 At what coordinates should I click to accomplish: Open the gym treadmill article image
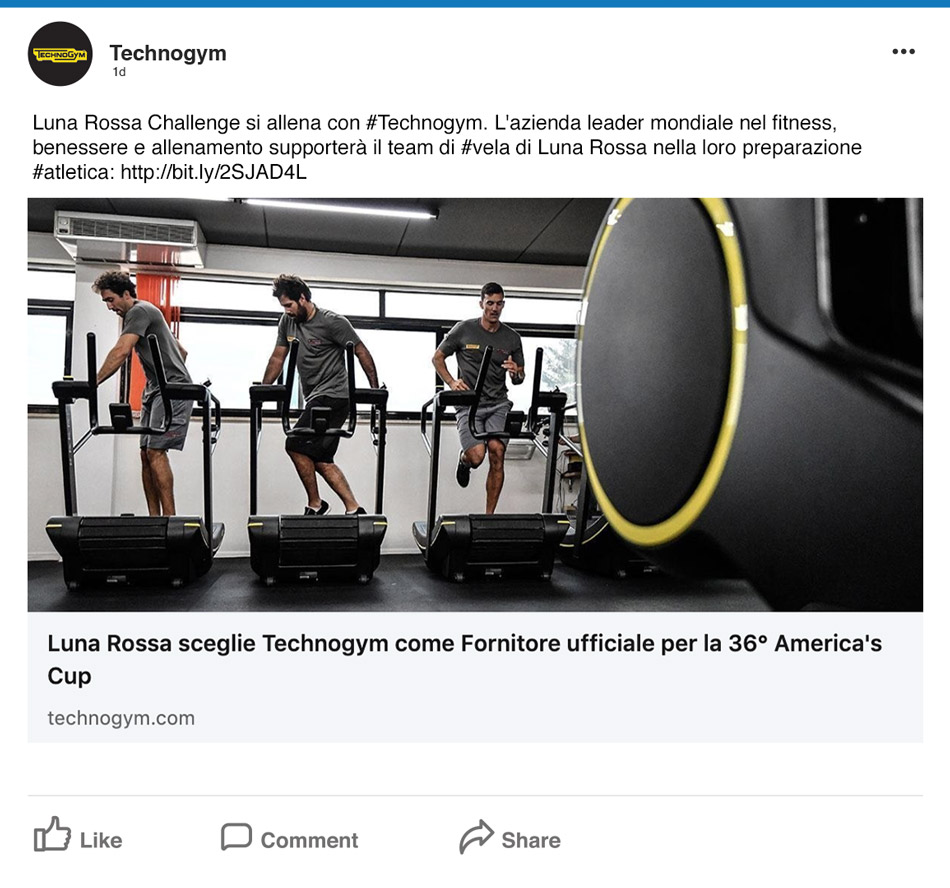point(475,405)
